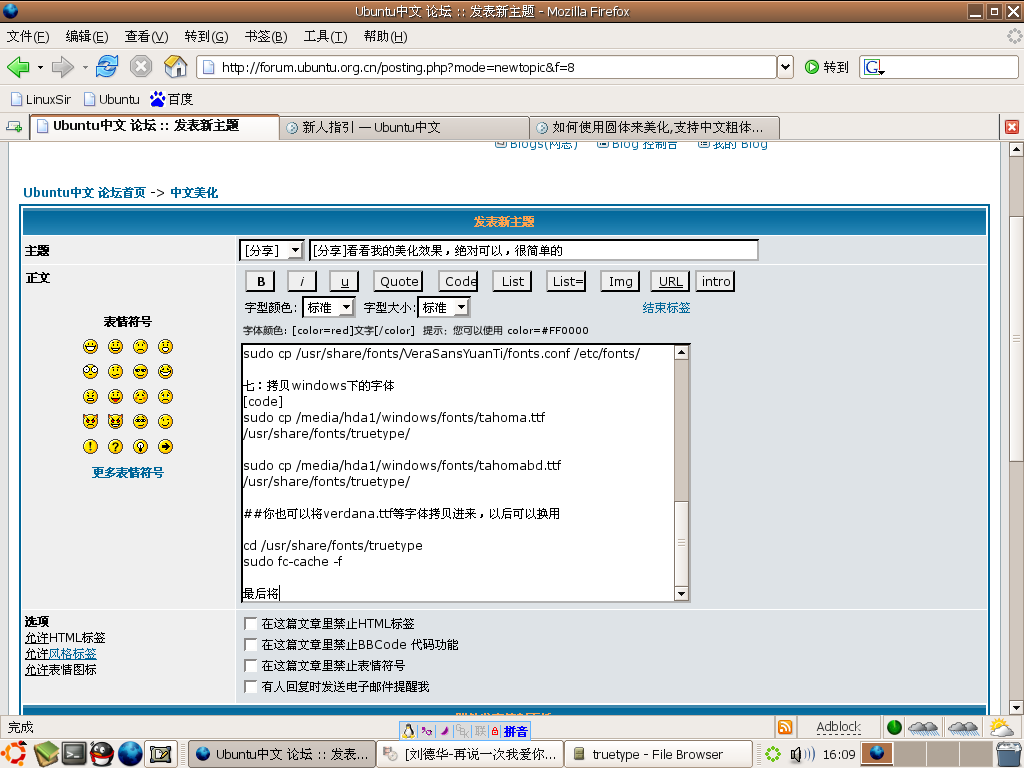
Task: Click the green 转到 Go button
Action: click(x=827, y=67)
